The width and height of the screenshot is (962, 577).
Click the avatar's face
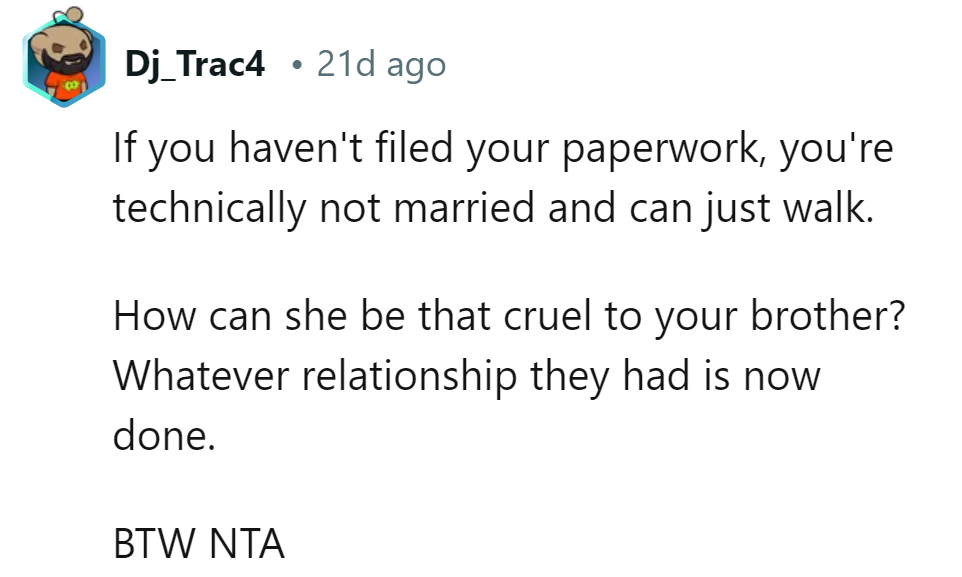click(x=64, y=48)
